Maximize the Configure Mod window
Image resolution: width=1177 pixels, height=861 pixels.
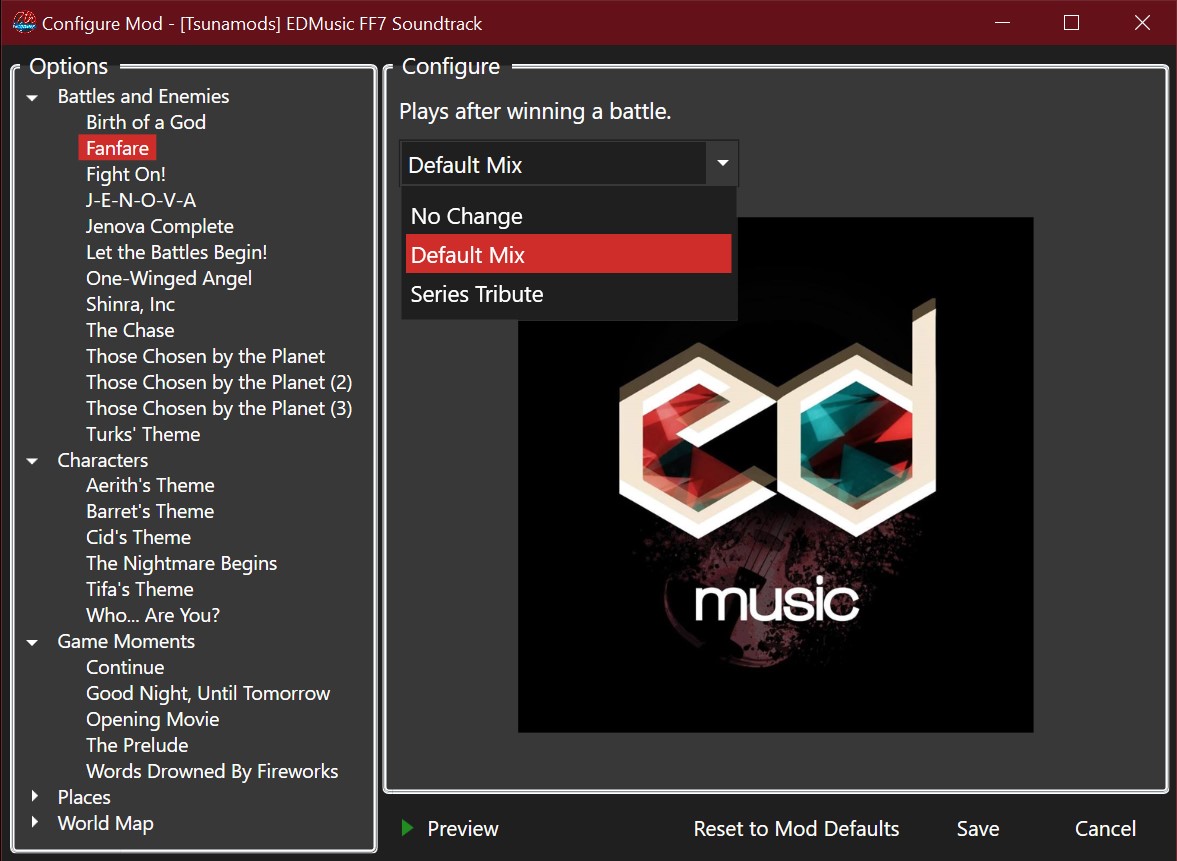(x=1072, y=23)
